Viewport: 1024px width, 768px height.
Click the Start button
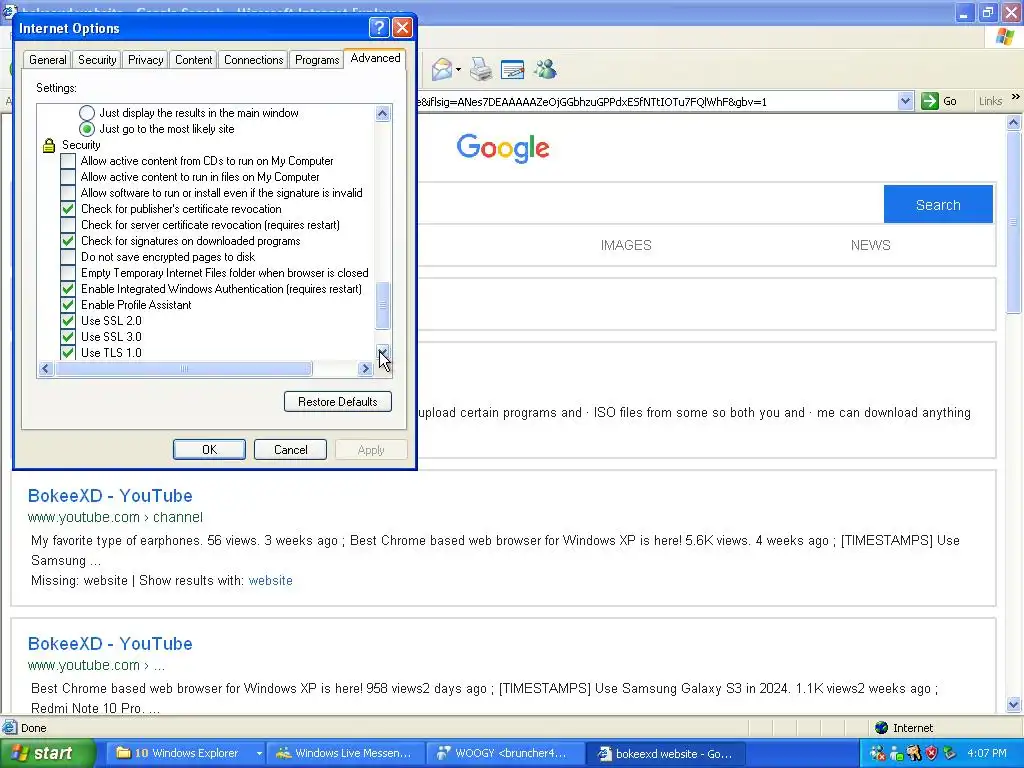coord(48,753)
